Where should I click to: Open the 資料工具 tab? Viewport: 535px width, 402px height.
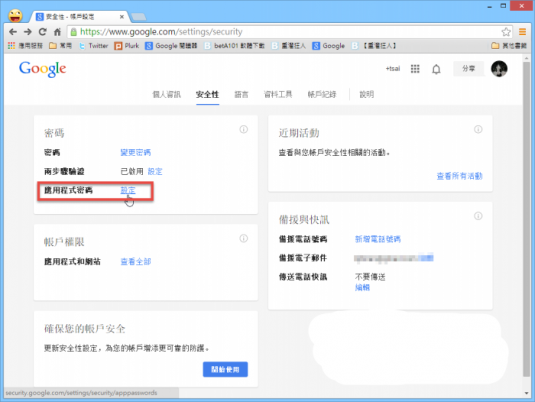coord(278,95)
